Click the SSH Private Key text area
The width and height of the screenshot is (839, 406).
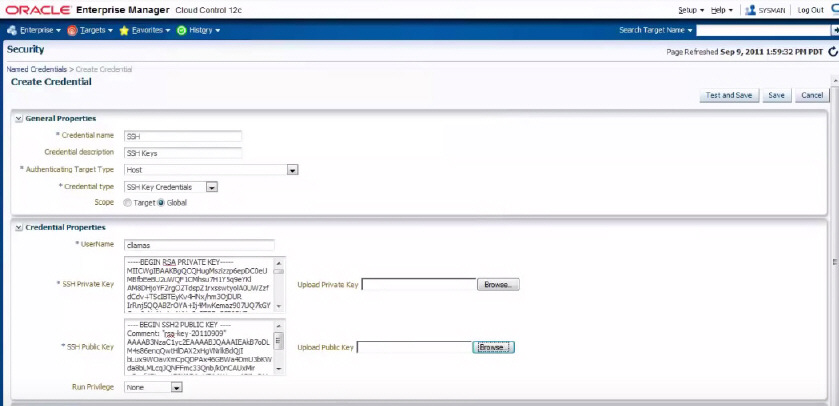199,285
